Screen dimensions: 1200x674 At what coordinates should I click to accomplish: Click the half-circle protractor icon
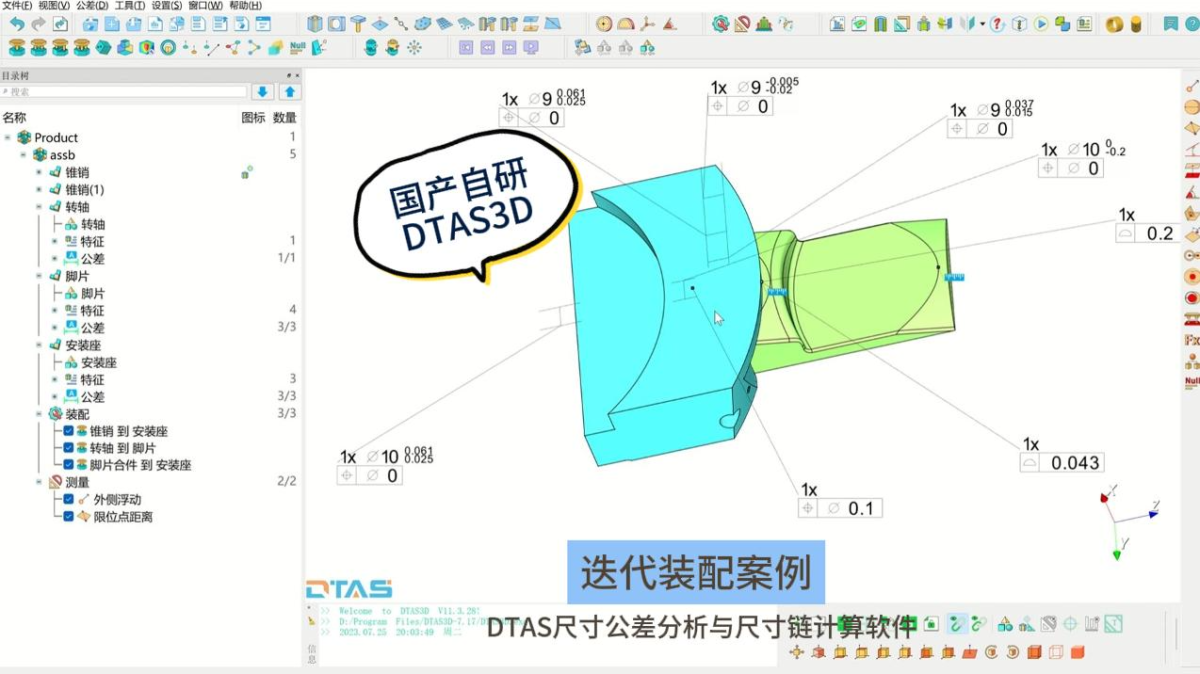[x=625, y=24]
